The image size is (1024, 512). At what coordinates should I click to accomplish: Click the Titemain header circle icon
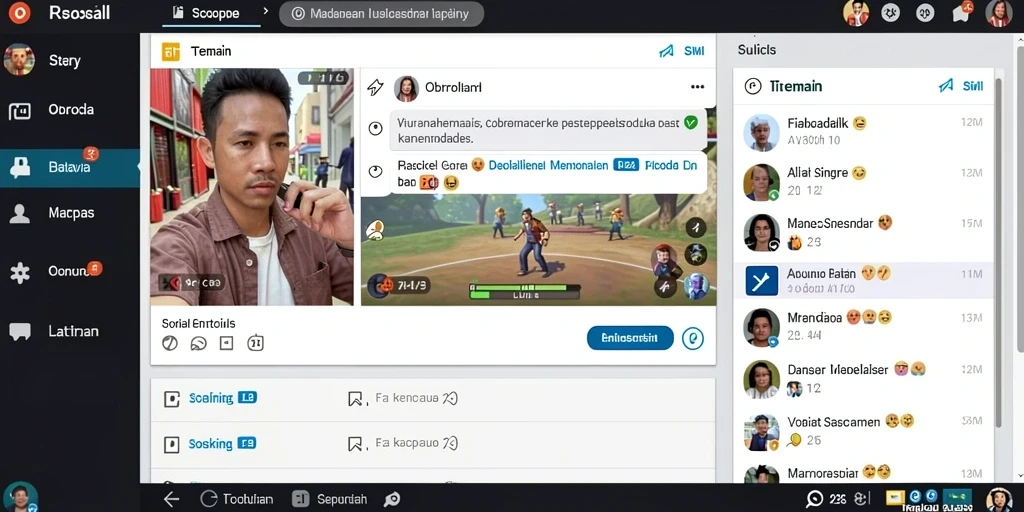[753, 86]
